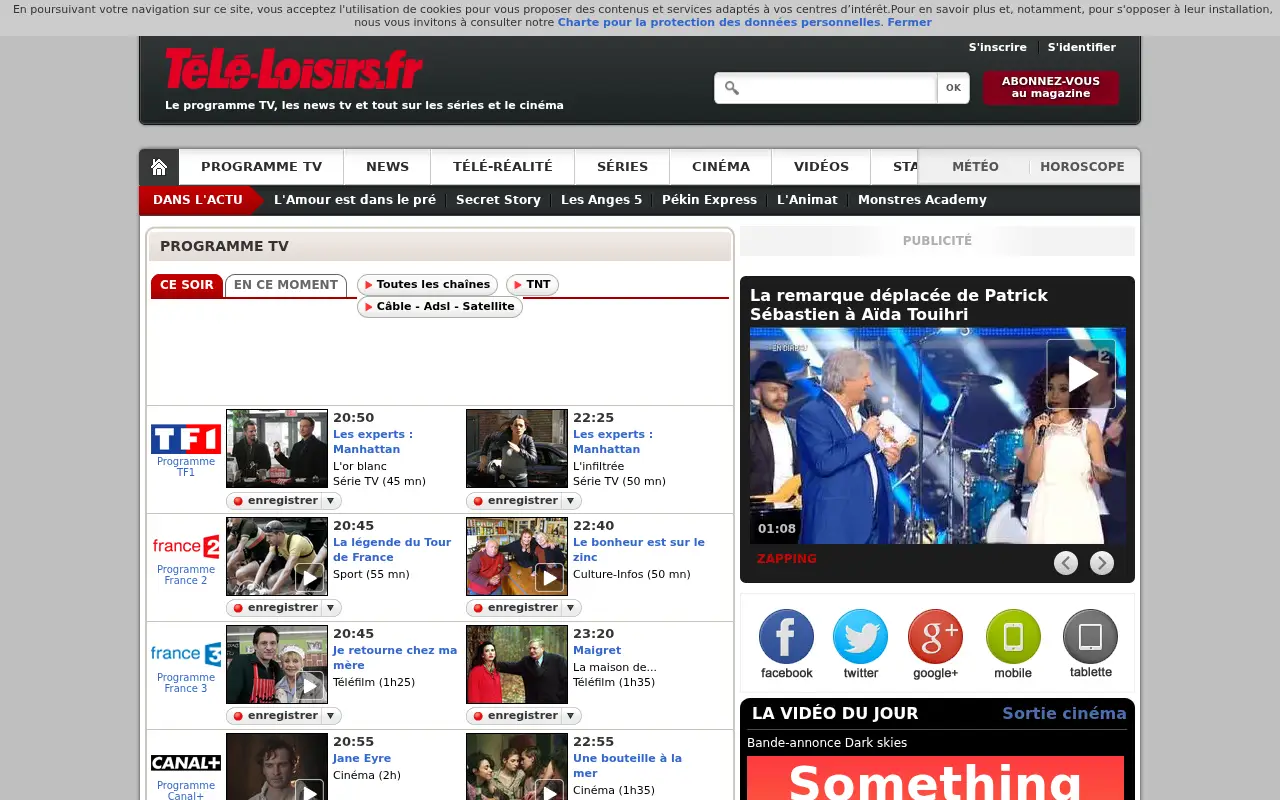Screen dimensions: 1280x800
Task: Submit search with OK button
Action: point(953,88)
